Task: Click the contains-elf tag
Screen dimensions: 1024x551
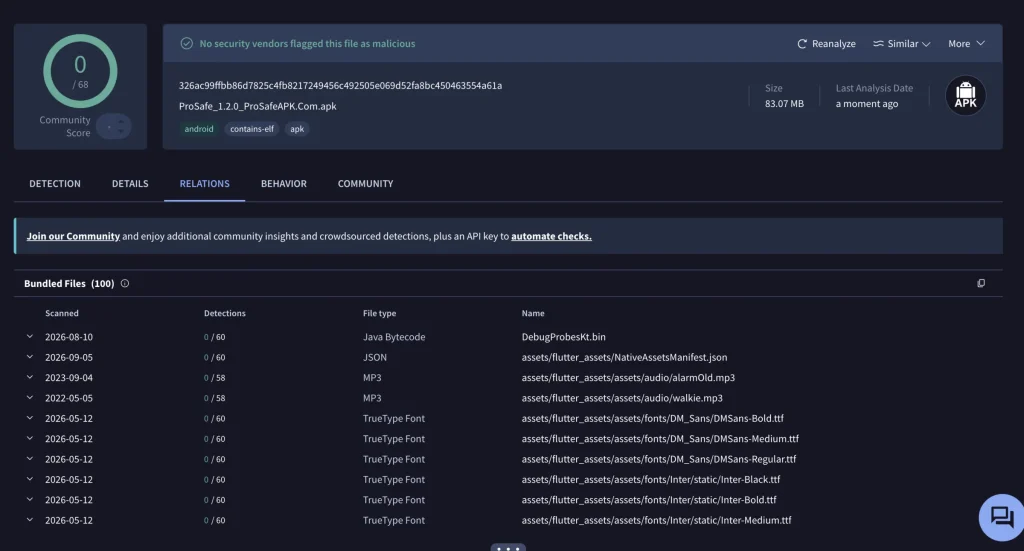Action: tap(251, 129)
